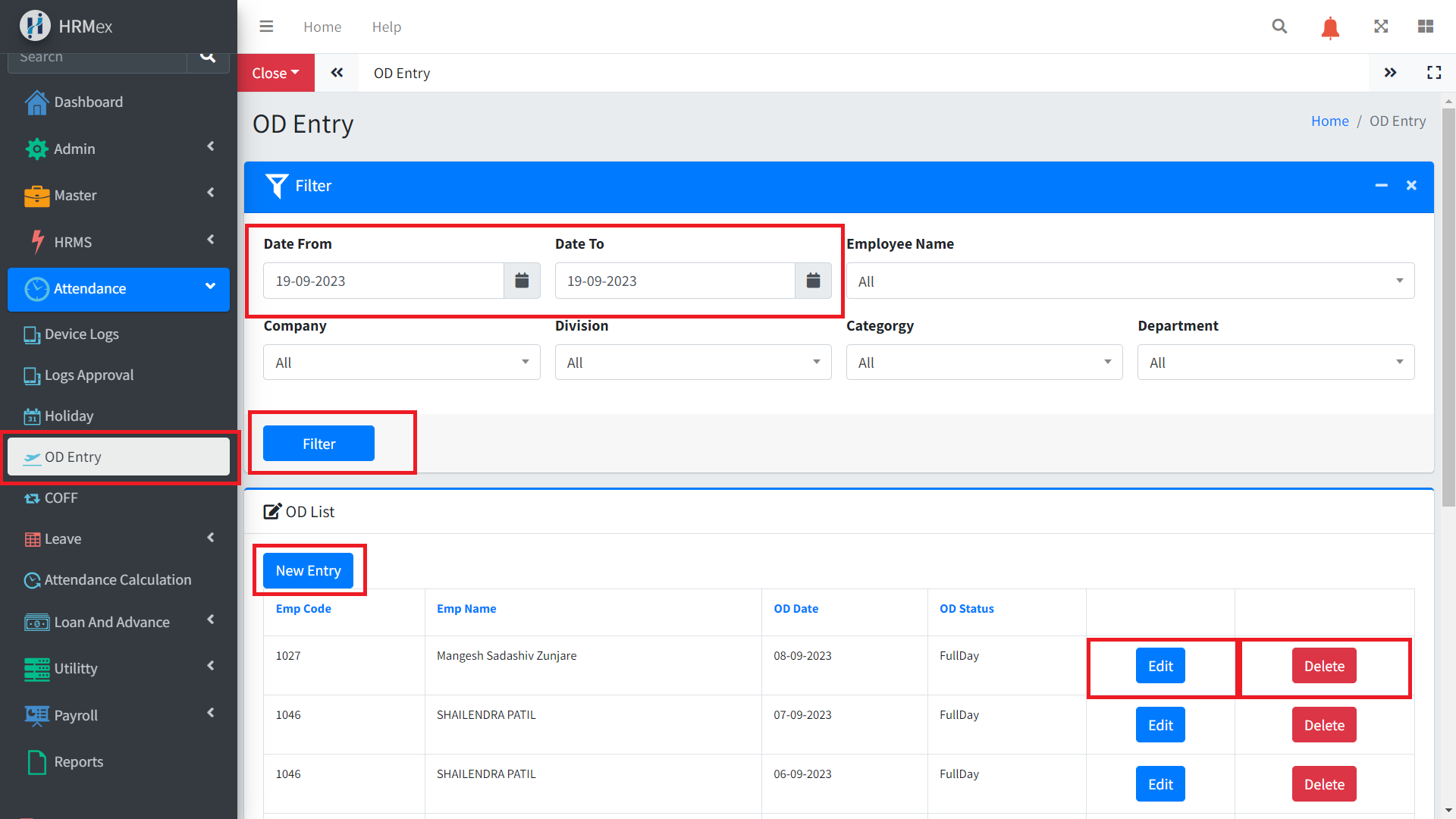
Task: Open COFF in the Attendance menu
Action: 61,498
